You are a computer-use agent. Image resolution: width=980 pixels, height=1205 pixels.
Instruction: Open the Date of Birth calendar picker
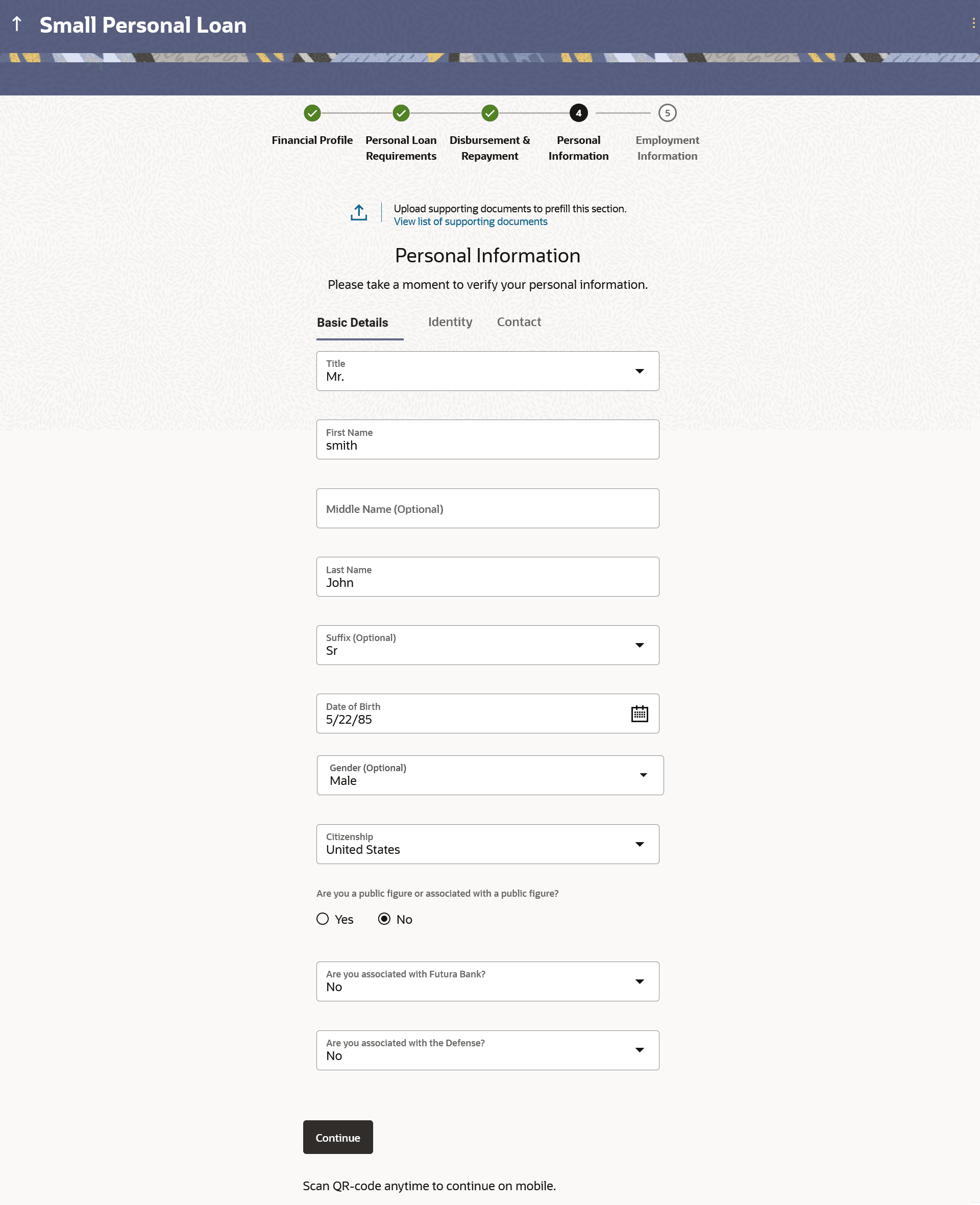pos(639,714)
